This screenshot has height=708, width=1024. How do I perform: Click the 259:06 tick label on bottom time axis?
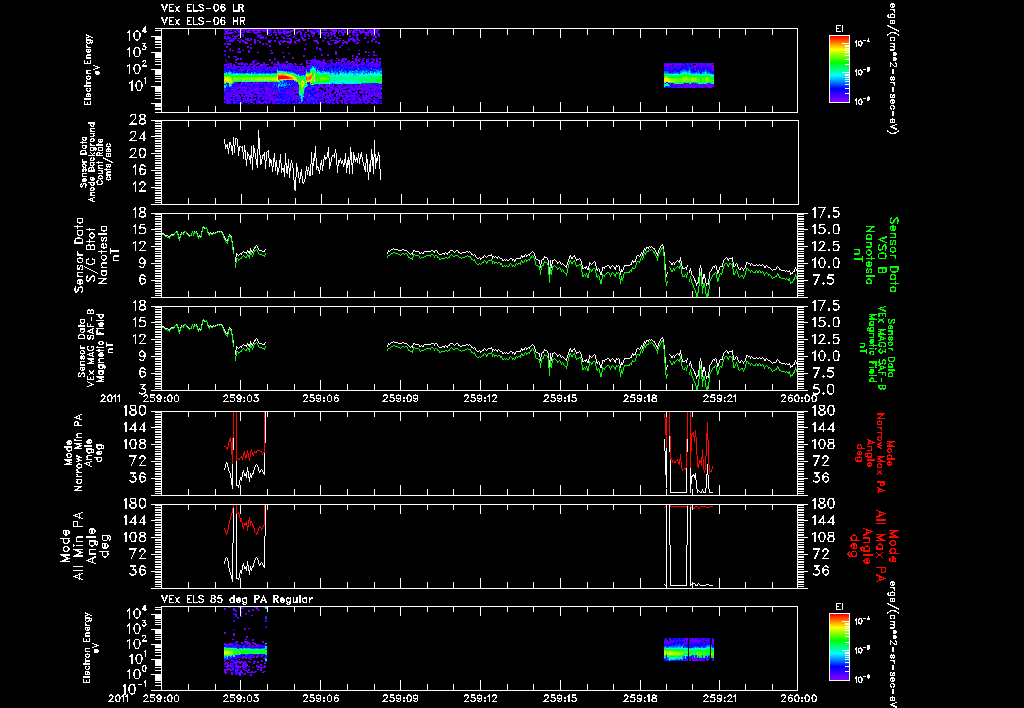320,698
